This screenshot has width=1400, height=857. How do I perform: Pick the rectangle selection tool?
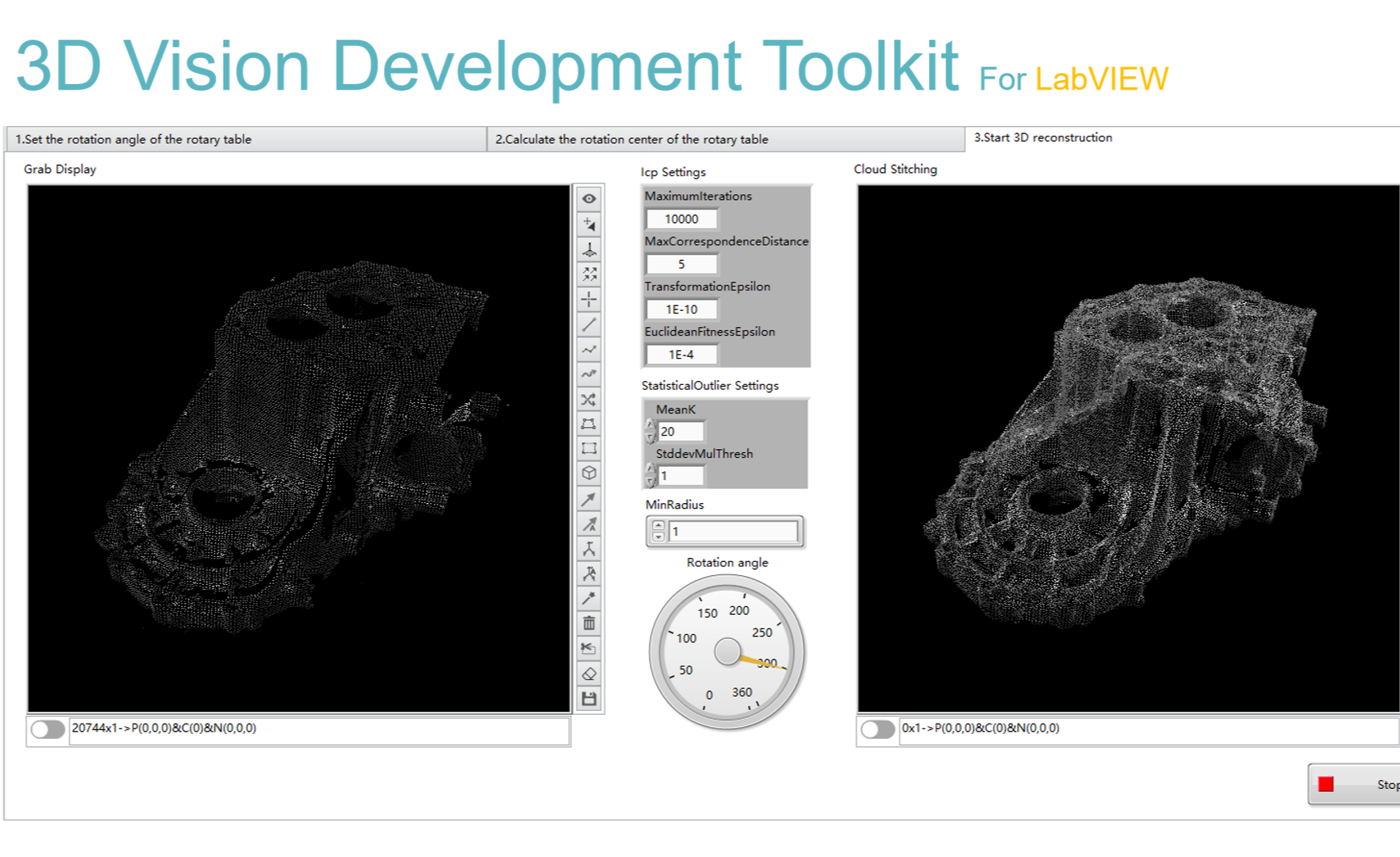point(589,448)
